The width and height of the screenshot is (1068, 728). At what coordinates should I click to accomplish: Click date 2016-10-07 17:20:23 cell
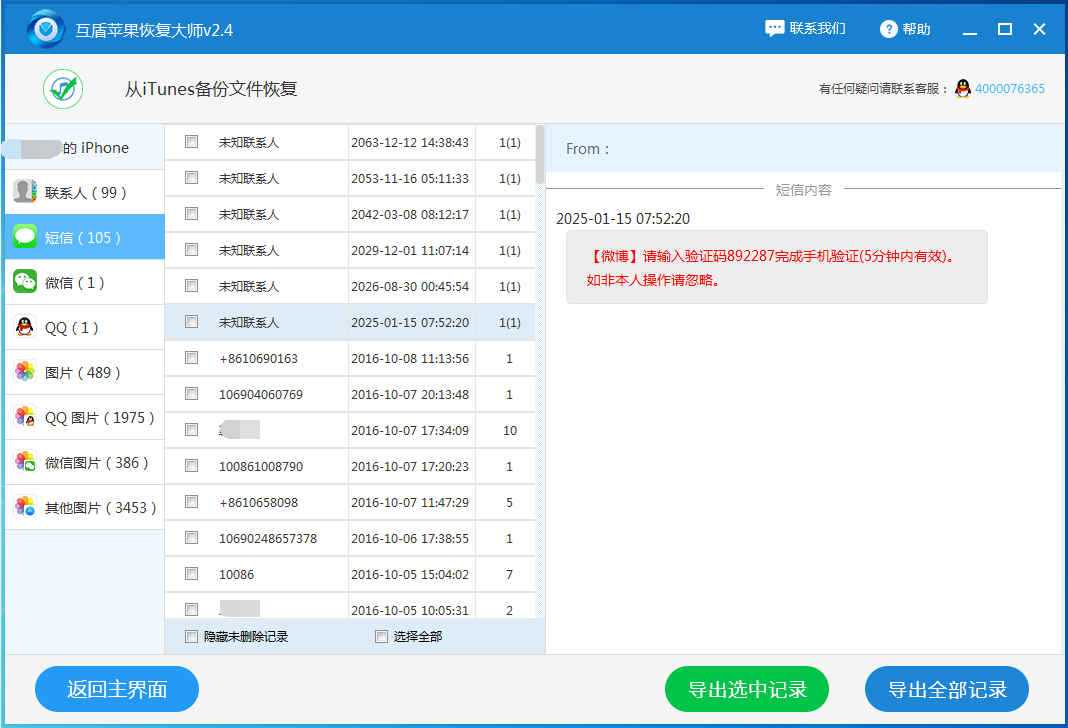tap(410, 466)
